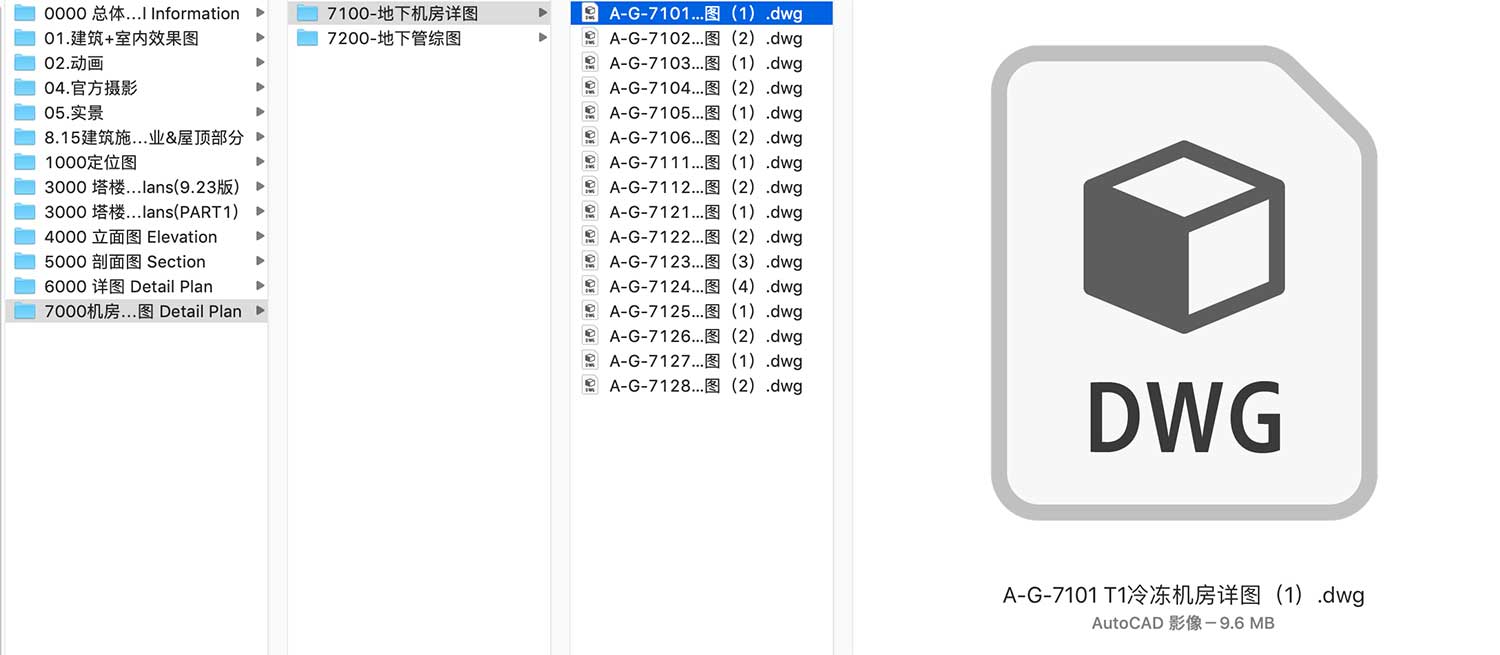Expand the arrow for 01.建筑+室内效果图

(x=260, y=38)
